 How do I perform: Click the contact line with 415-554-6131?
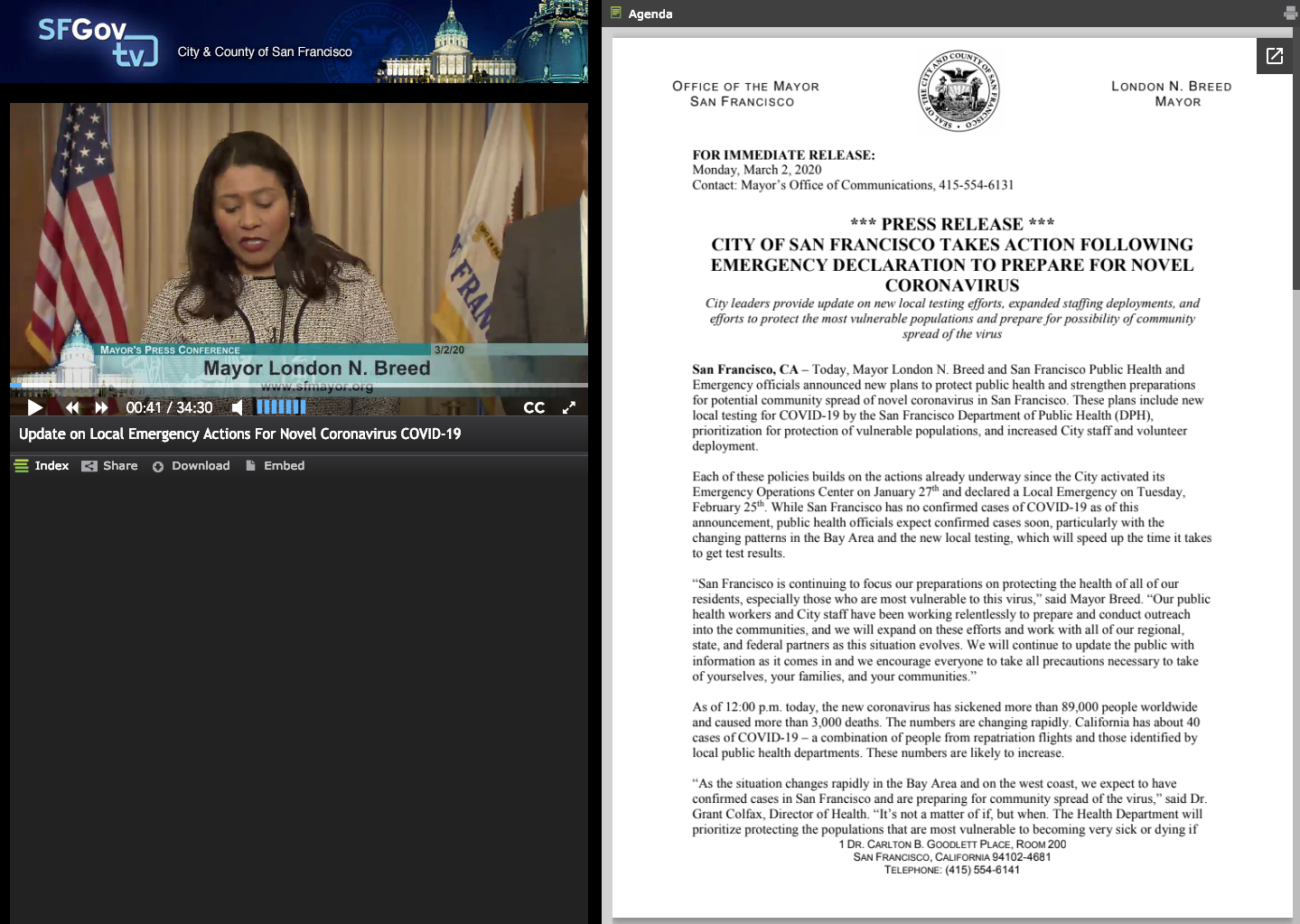(x=853, y=185)
